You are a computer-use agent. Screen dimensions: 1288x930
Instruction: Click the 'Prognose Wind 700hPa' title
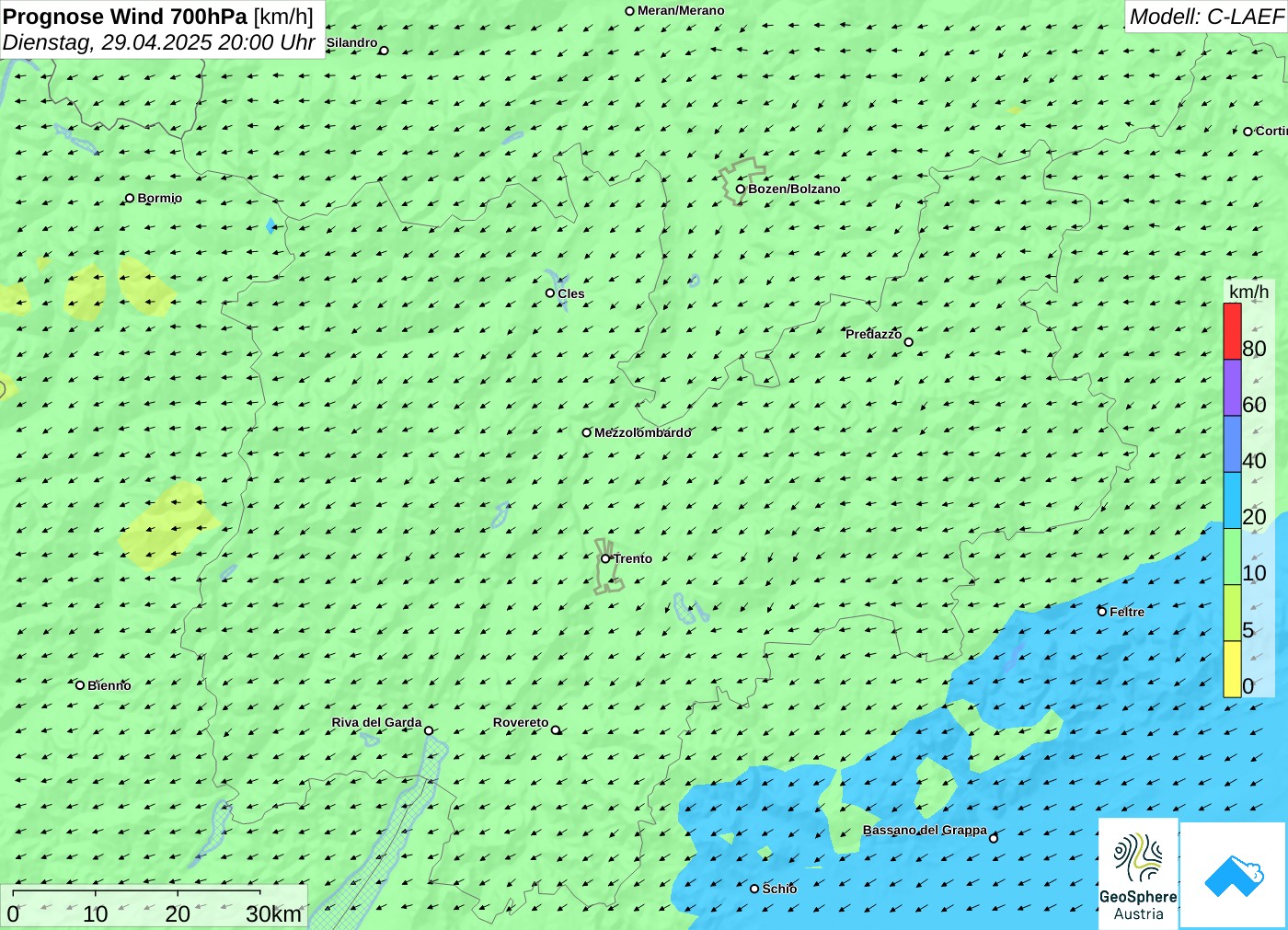coord(125,17)
